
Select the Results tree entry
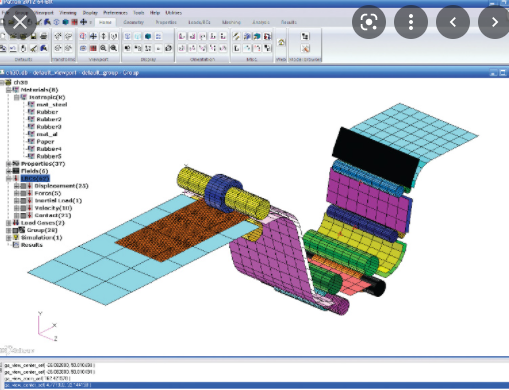tap(32, 245)
